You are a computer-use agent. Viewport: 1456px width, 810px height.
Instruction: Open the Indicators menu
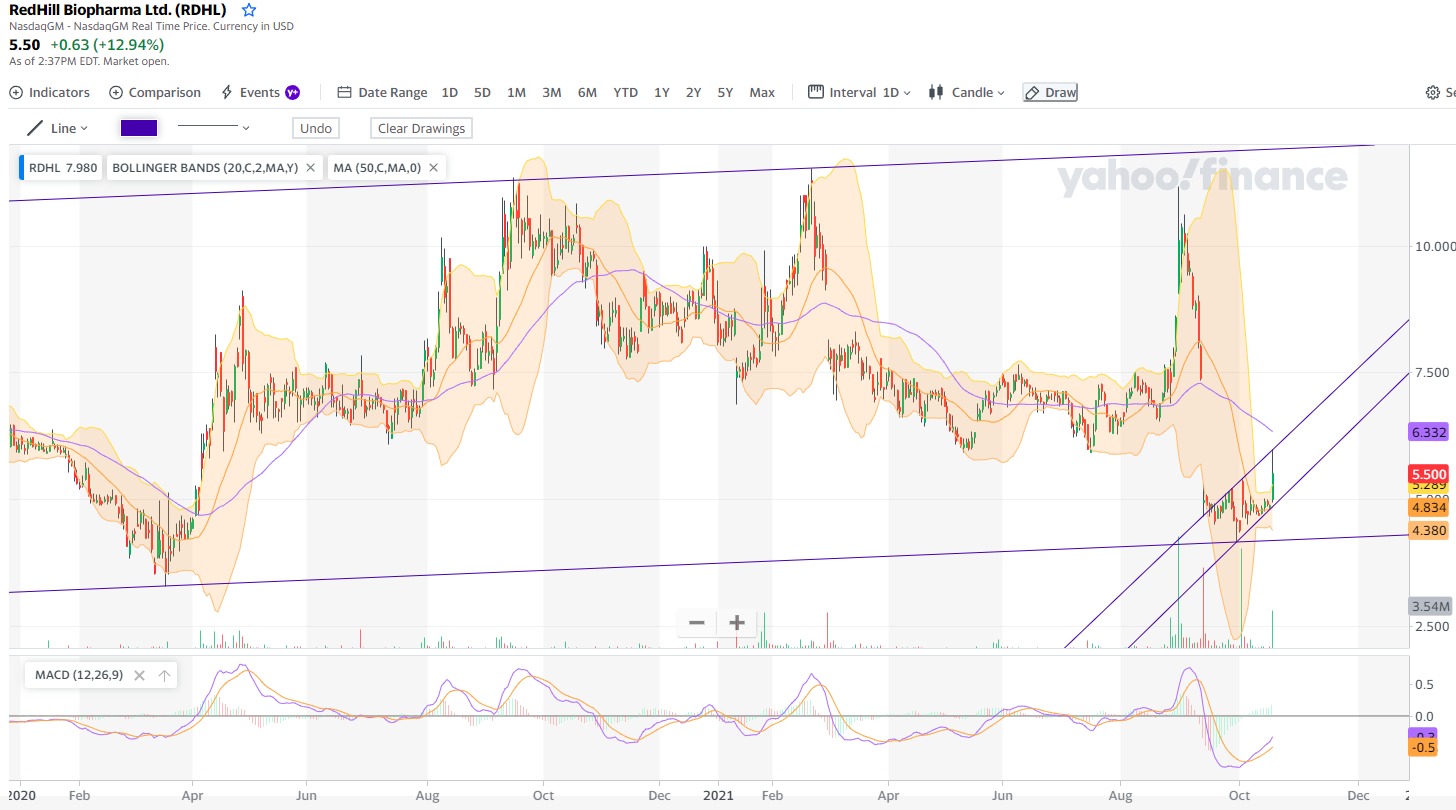[x=50, y=92]
